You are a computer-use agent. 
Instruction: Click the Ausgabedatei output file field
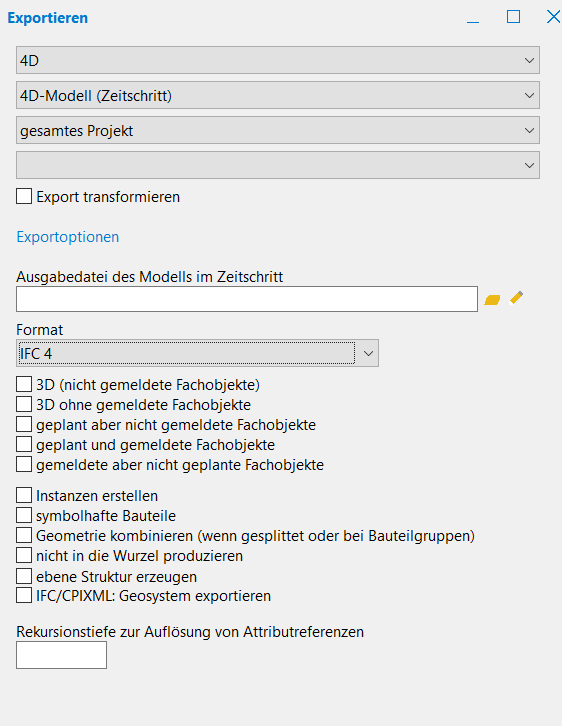coord(247,299)
